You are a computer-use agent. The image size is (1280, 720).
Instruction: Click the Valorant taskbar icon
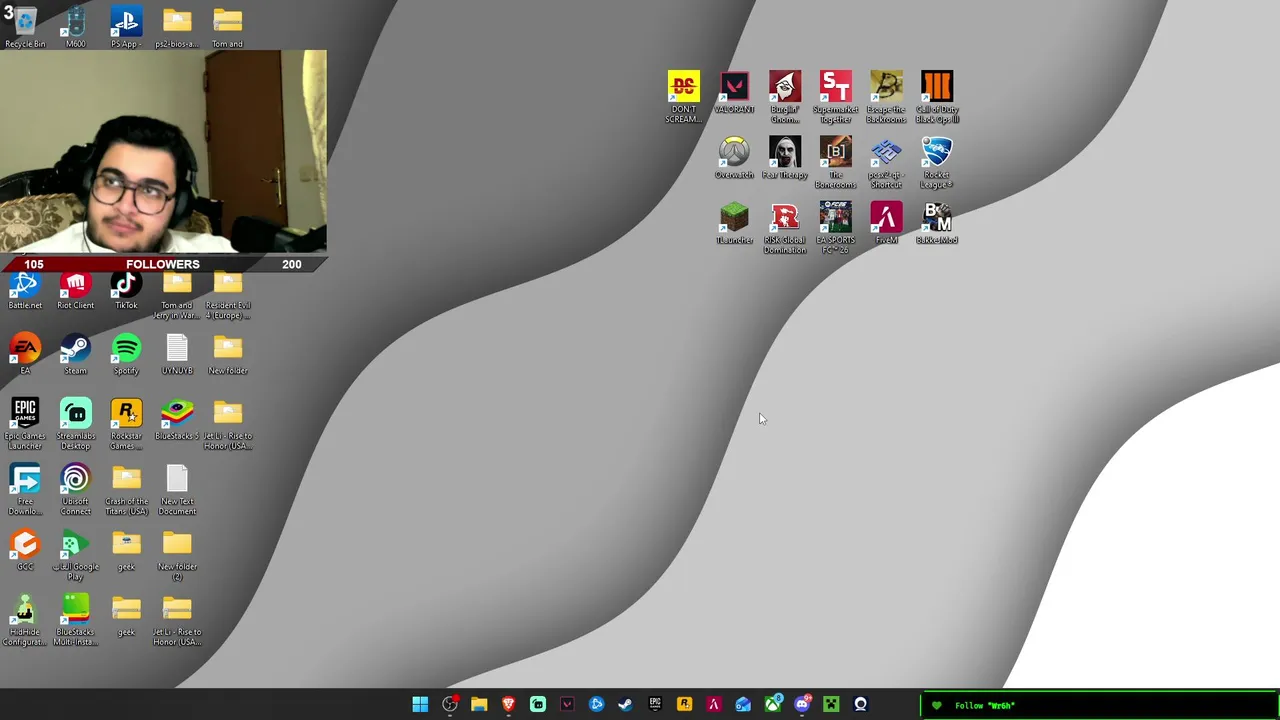click(567, 704)
